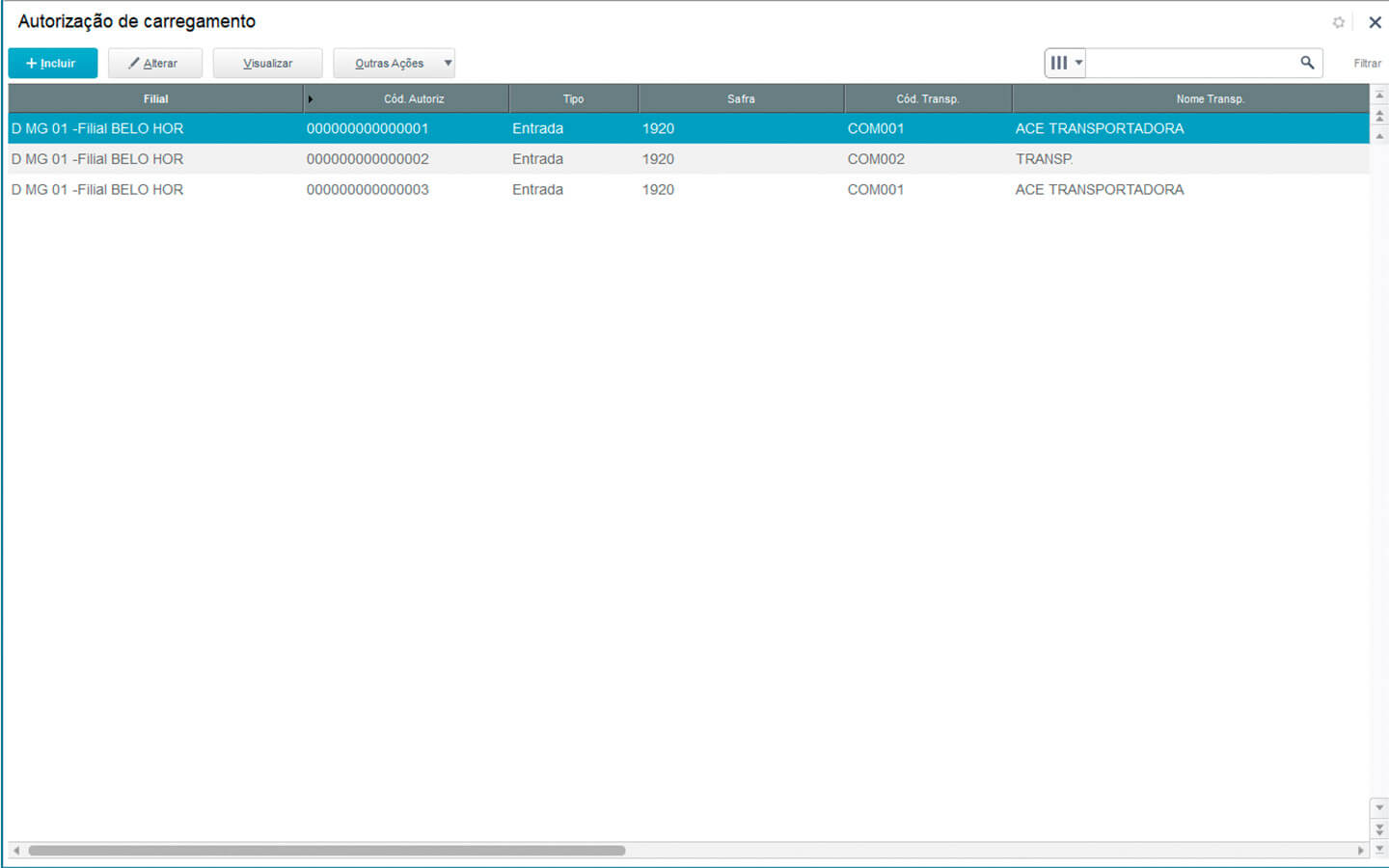This screenshot has width=1389, height=868.
Task: Click the Nome Transp. column header
Action: 1210,99
